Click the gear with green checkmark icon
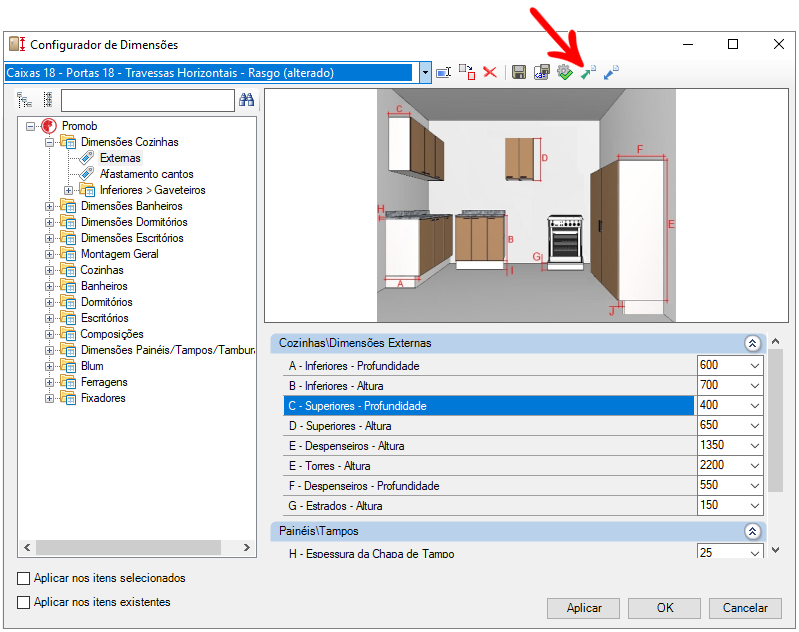 pyautogui.click(x=565, y=72)
